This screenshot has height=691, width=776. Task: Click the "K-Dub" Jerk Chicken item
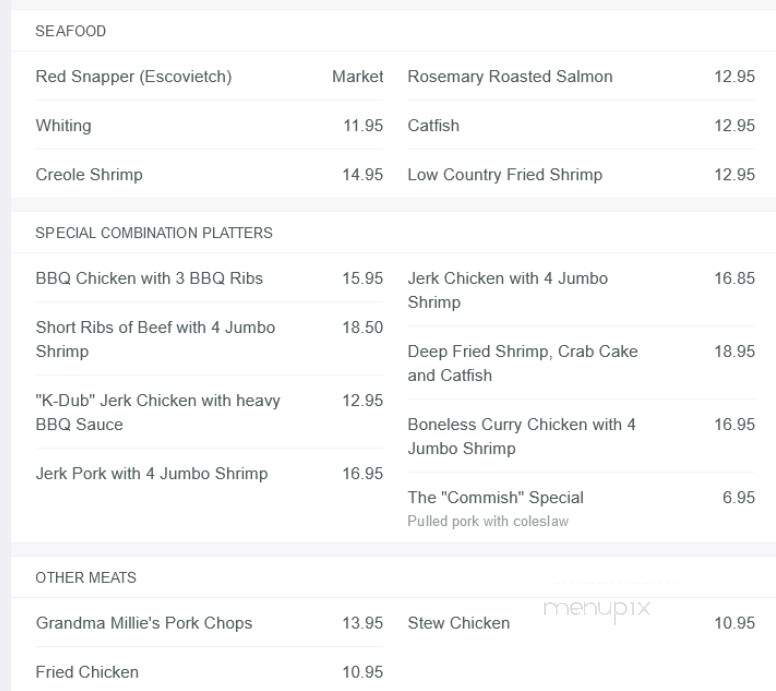click(x=157, y=412)
